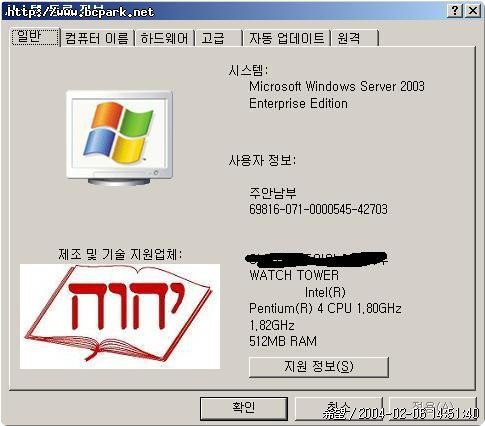Viewport: 485px width, 426px height.
Task: Click the registered user name 주안남부
Action: (273, 193)
